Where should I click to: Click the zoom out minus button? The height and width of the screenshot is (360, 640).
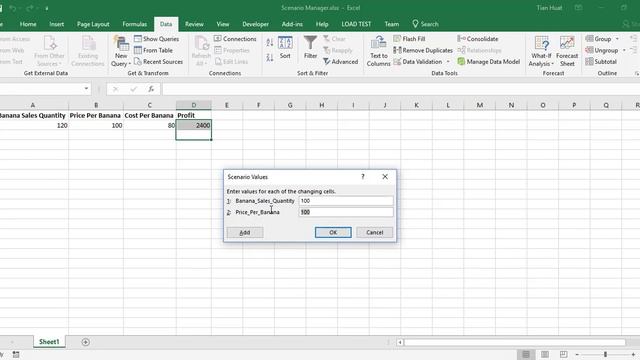(x=577, y=354)
